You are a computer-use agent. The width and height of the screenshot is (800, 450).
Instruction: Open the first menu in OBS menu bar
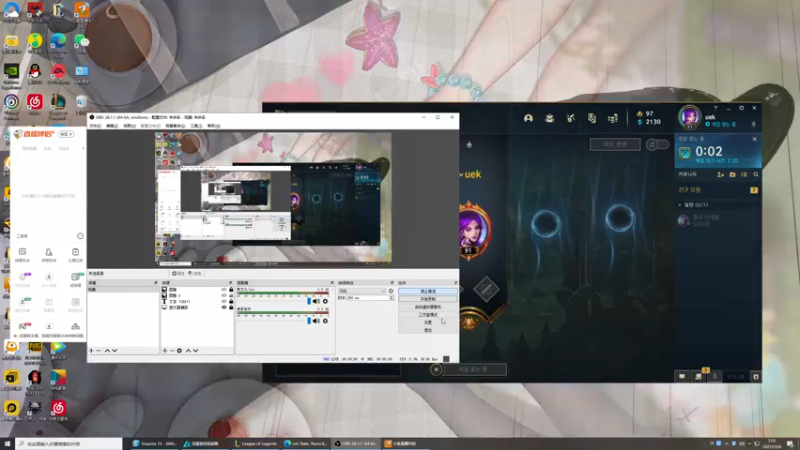(x=95, y=126)
